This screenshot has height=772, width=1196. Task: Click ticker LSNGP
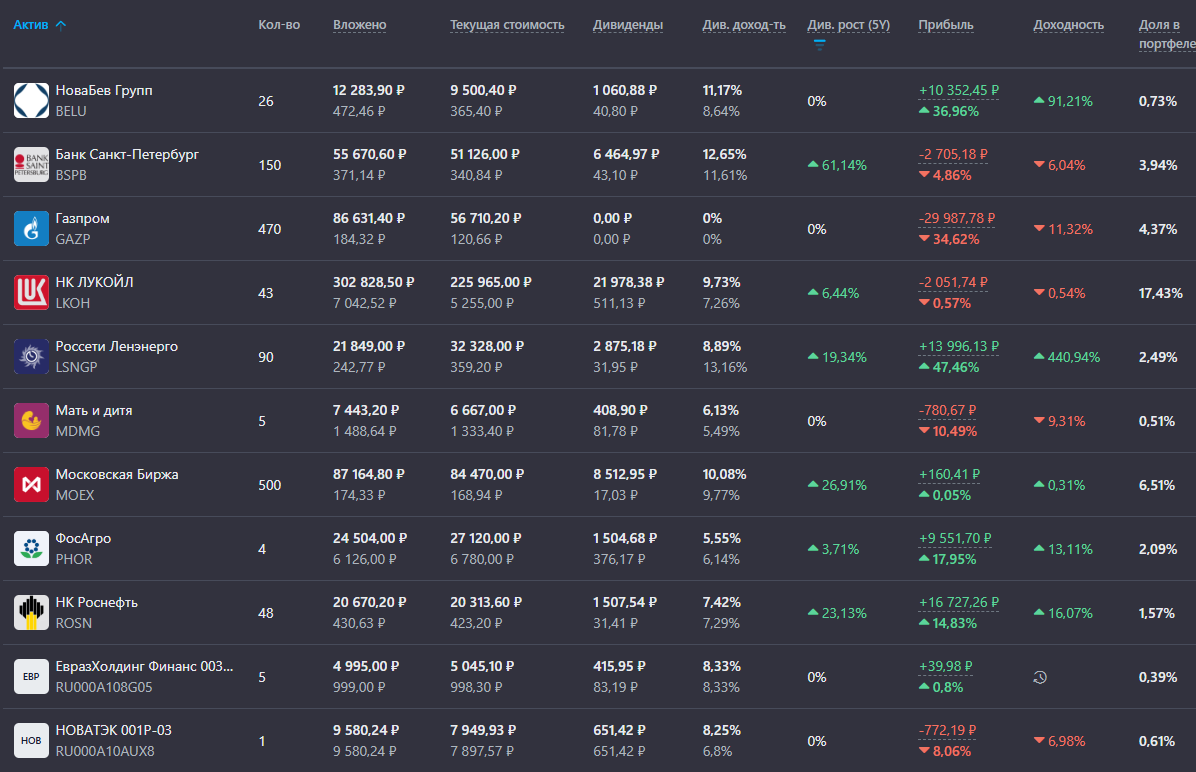76,367
